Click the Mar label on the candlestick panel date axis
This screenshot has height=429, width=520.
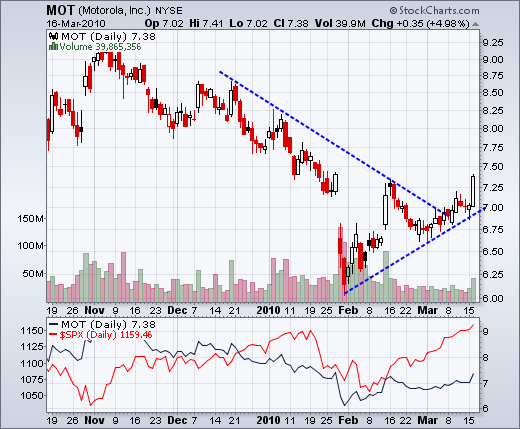(428, 310)
